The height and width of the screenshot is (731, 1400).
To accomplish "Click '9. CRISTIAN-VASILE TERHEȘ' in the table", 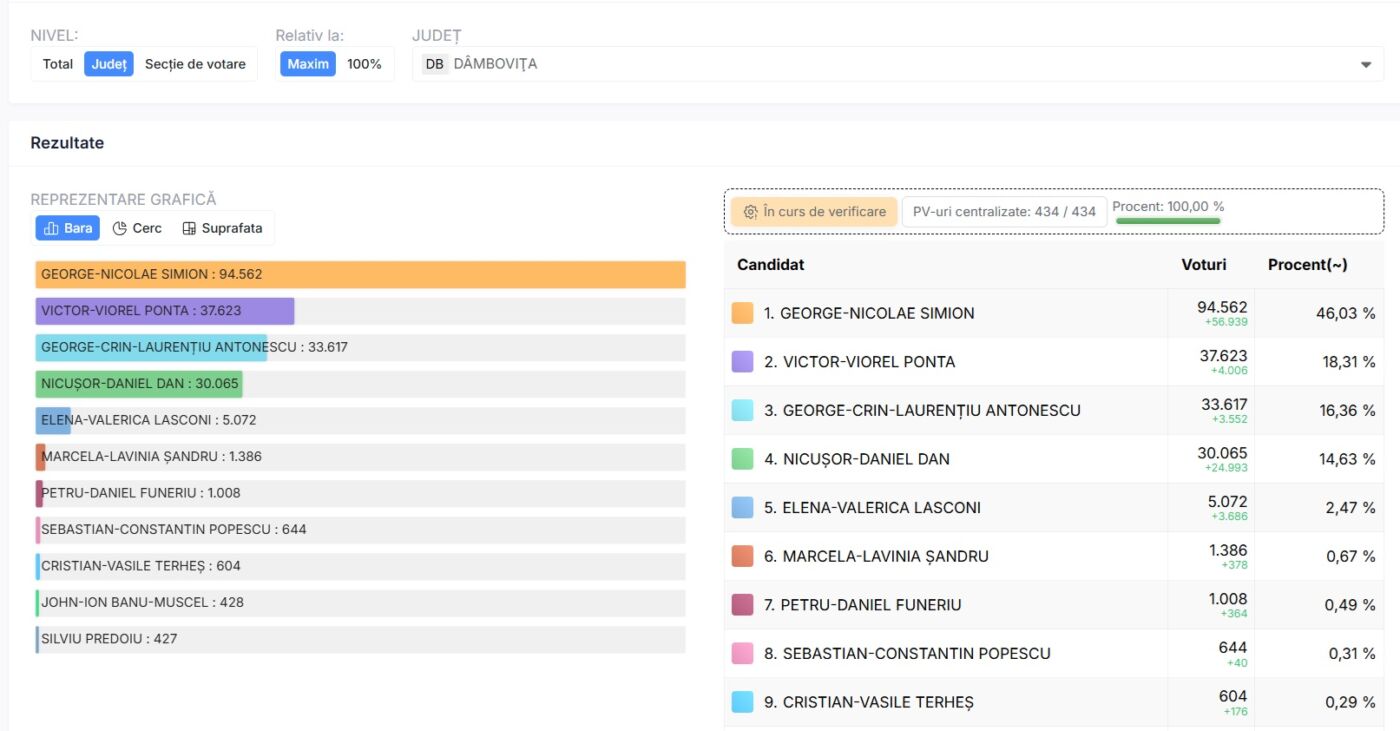I will [x=869, y=702].
